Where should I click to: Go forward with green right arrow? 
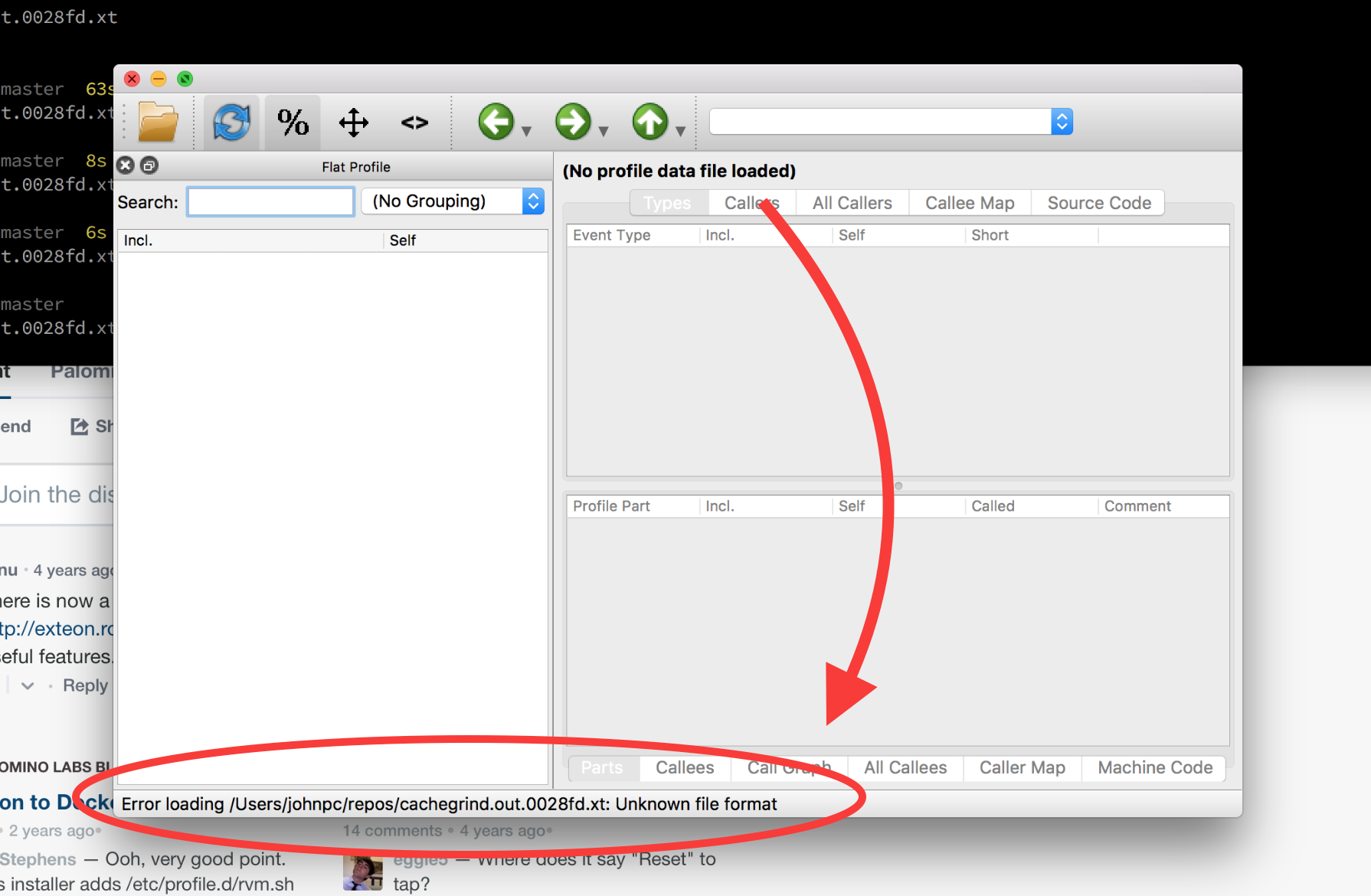pos(573,122)
